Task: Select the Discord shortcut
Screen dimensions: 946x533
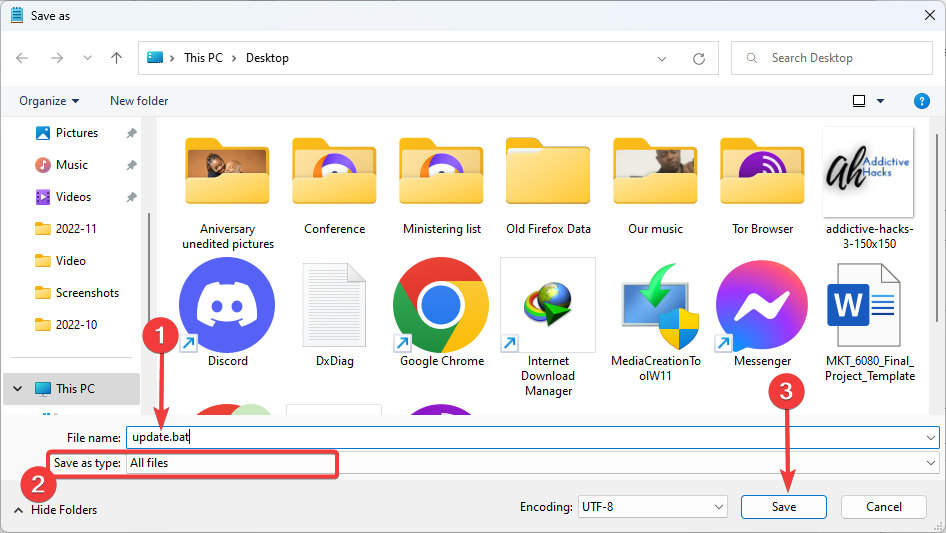Action: [x=227, y=314]
